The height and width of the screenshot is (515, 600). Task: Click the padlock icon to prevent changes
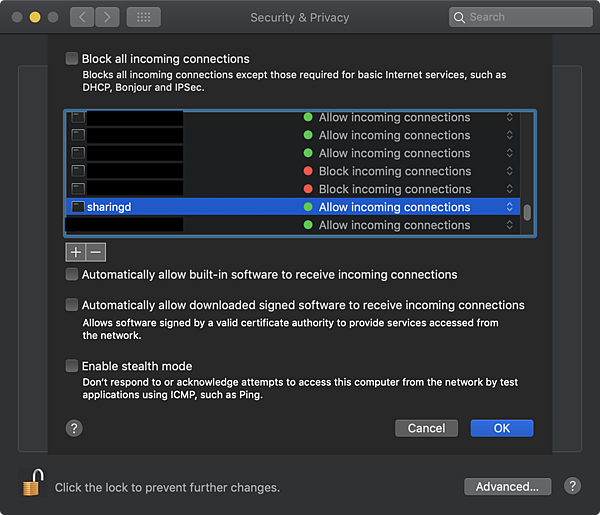point(32,484)
